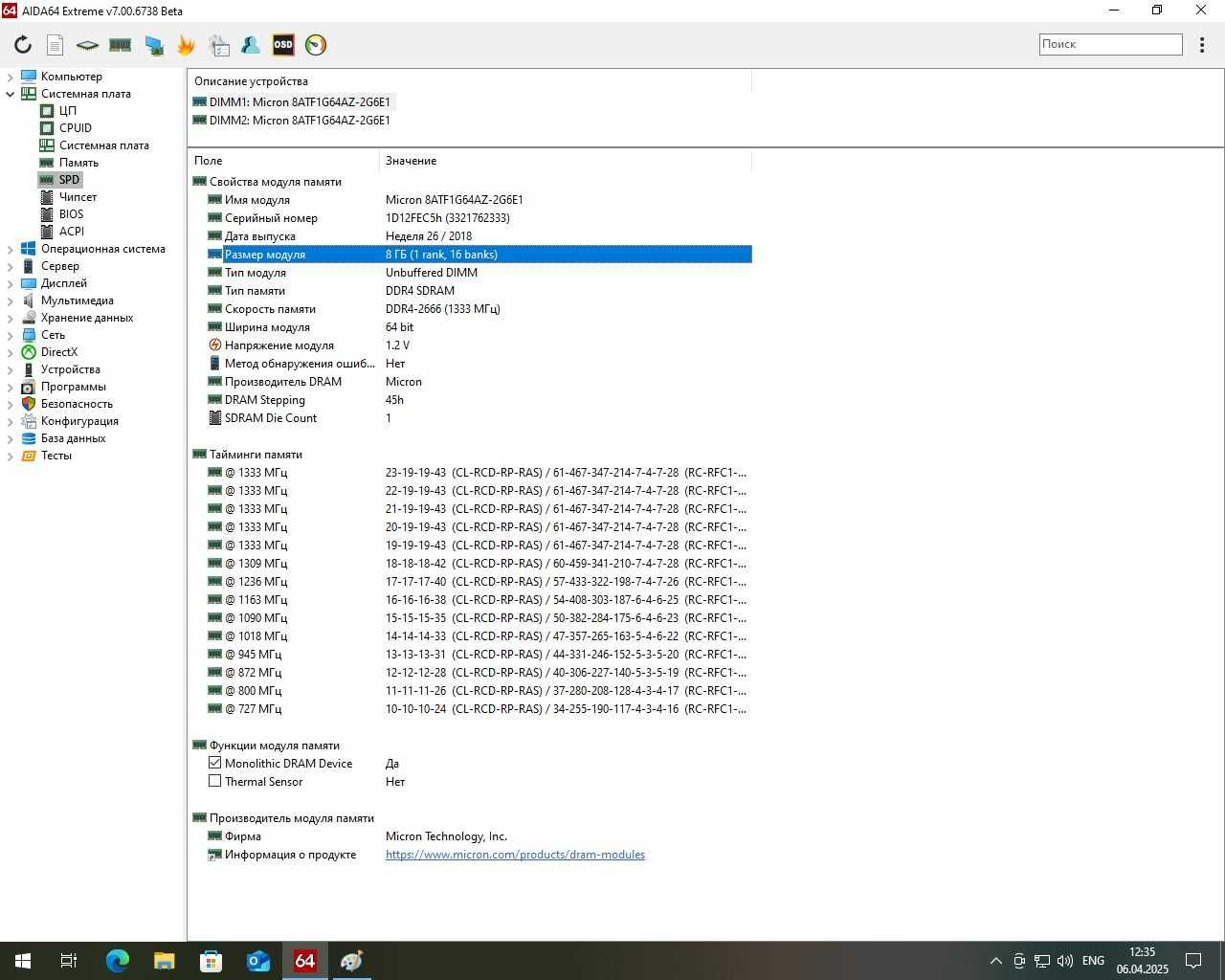Open the Windows Start menu
This screenshot has width=1225, height=980.
(x=23, y=961)
